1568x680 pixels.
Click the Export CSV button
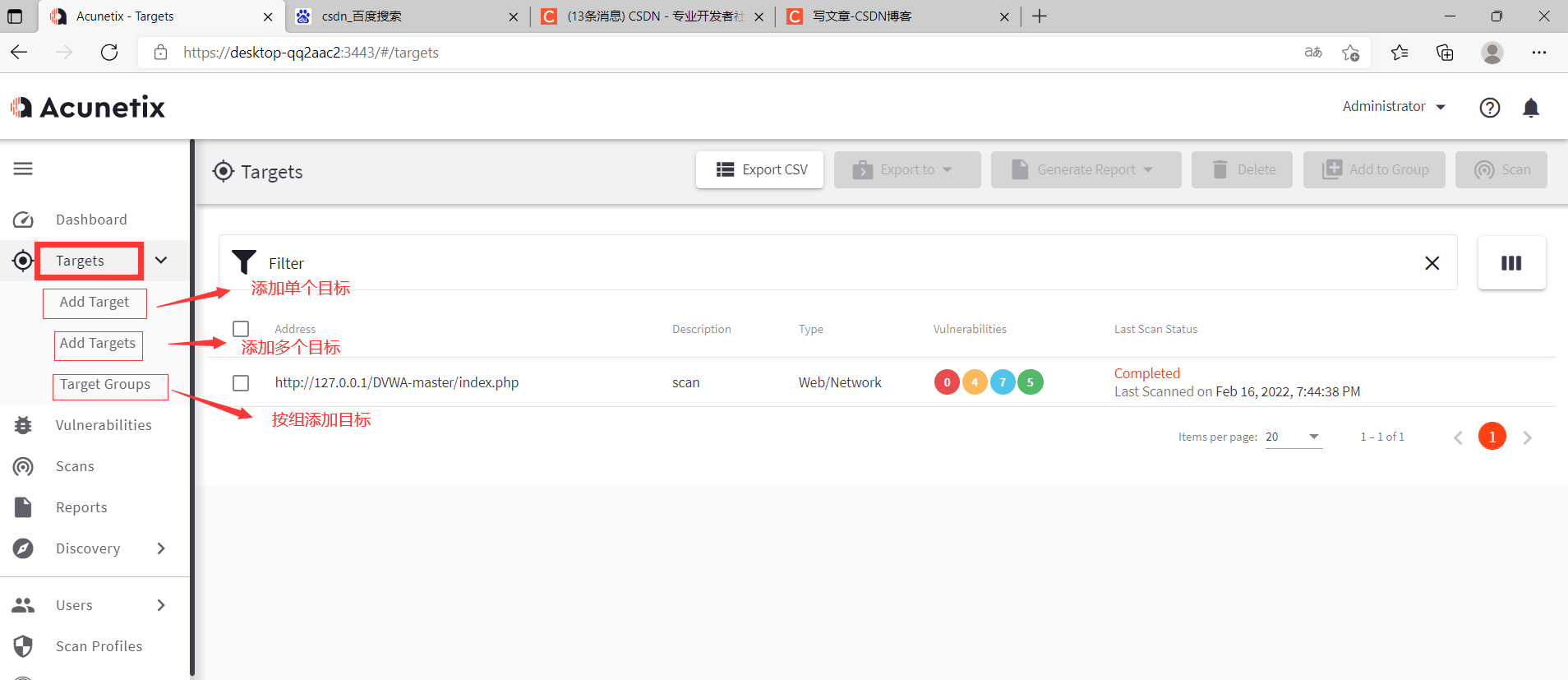tap(760, 169)
